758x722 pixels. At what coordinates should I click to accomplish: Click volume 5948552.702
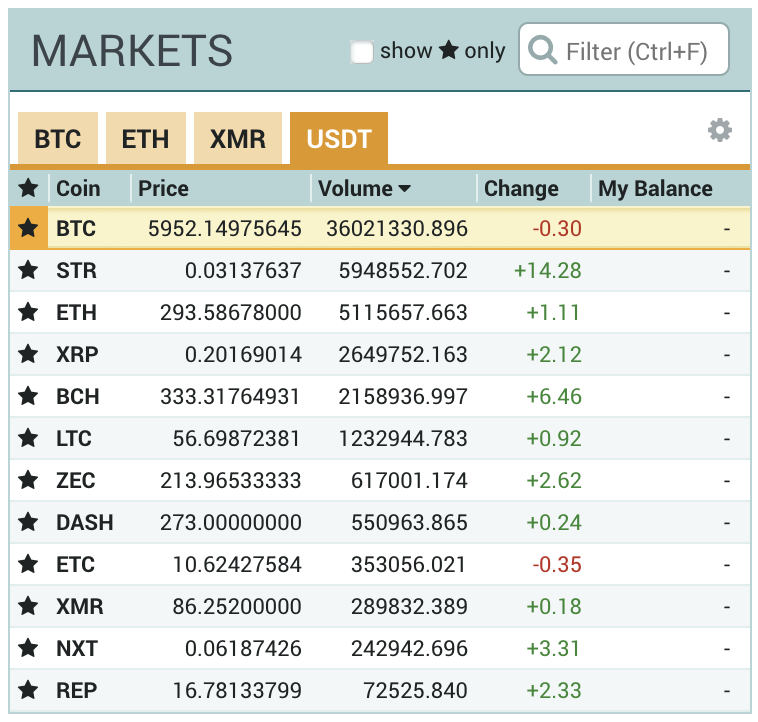point(403,271)
